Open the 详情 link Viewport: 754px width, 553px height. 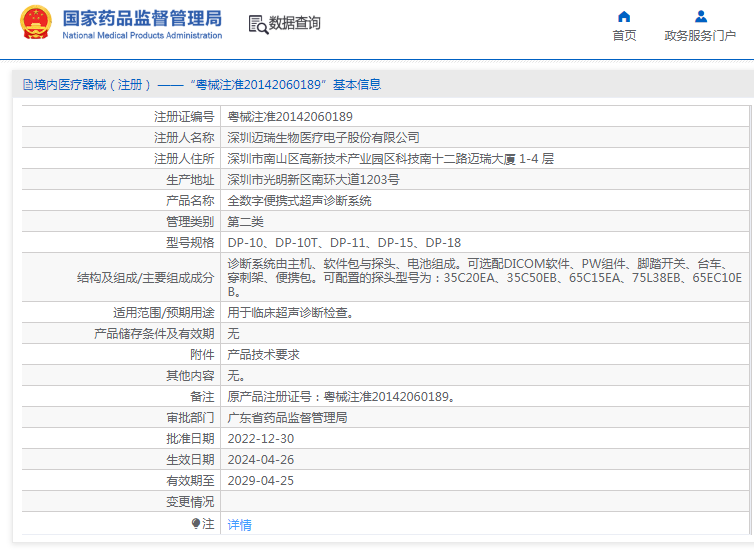click(x=239, y=525)
